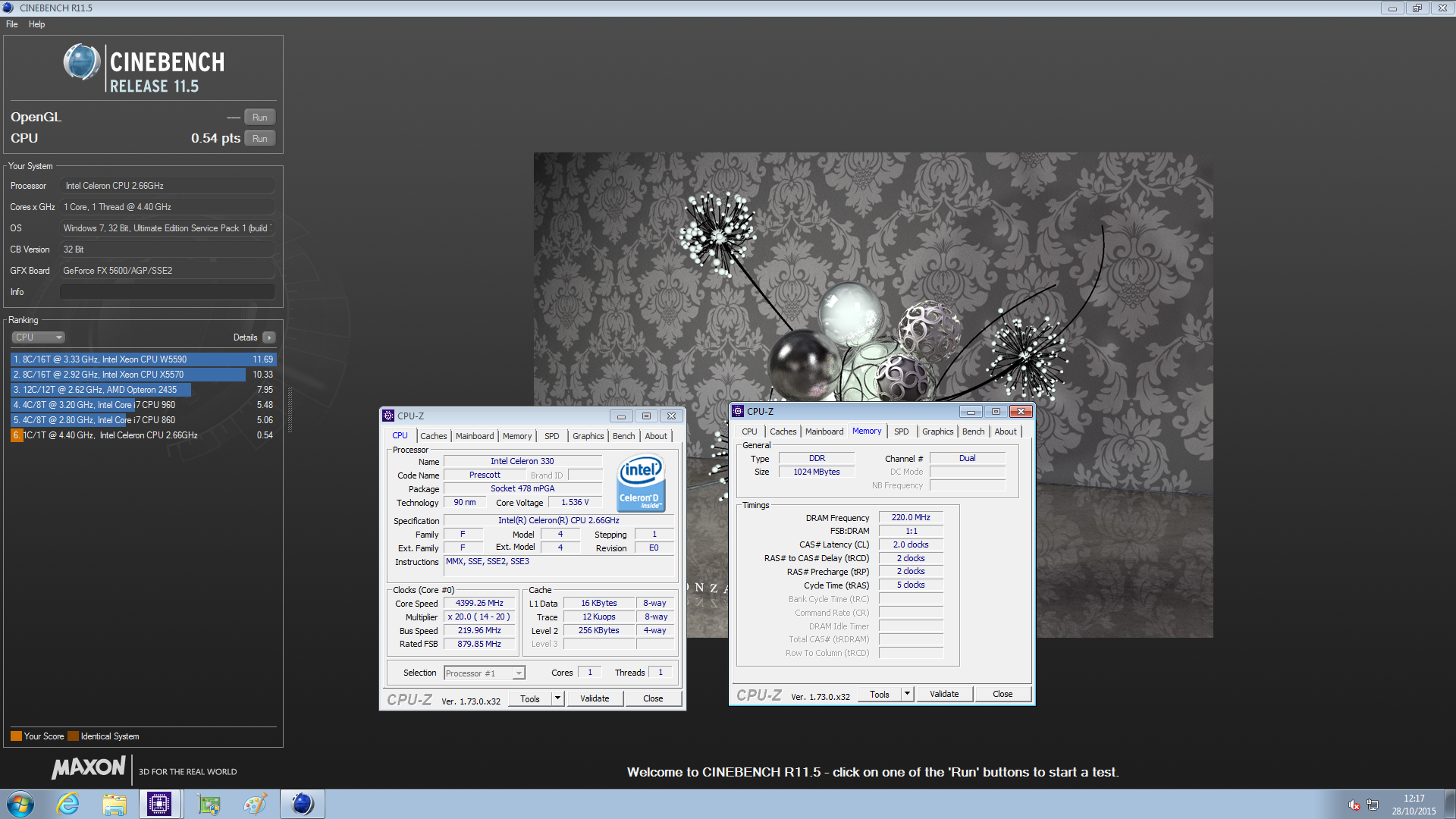Viewport: 1456px width, 819px height.
Task: Run the OpenGL benchmark test
Action: pos(259,118)
